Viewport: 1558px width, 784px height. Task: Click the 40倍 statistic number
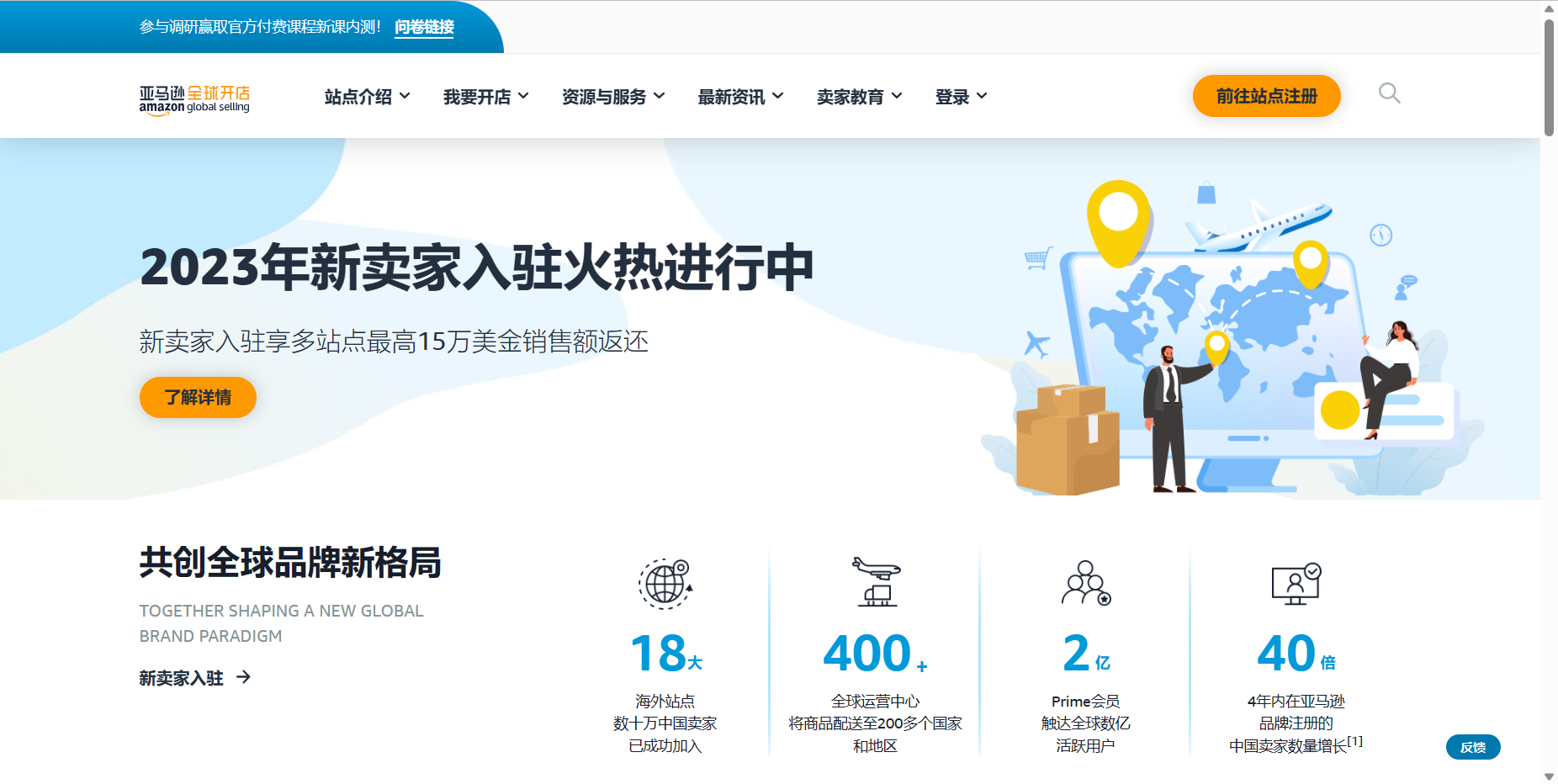tap(1296, 654)
